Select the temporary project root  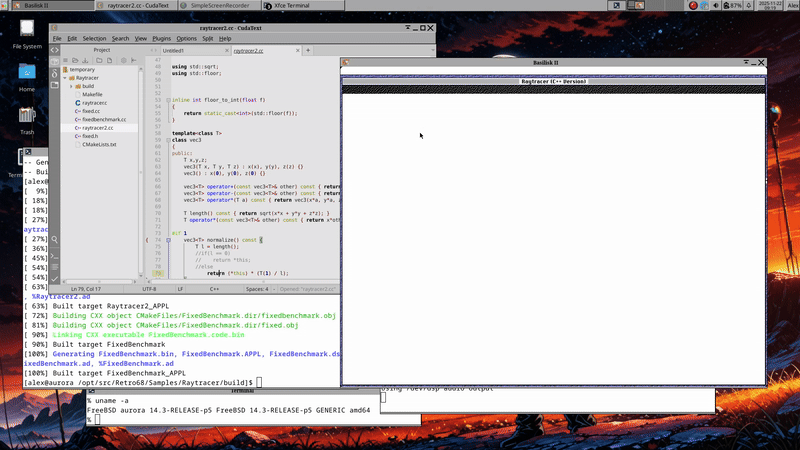(x=82, y=69)
